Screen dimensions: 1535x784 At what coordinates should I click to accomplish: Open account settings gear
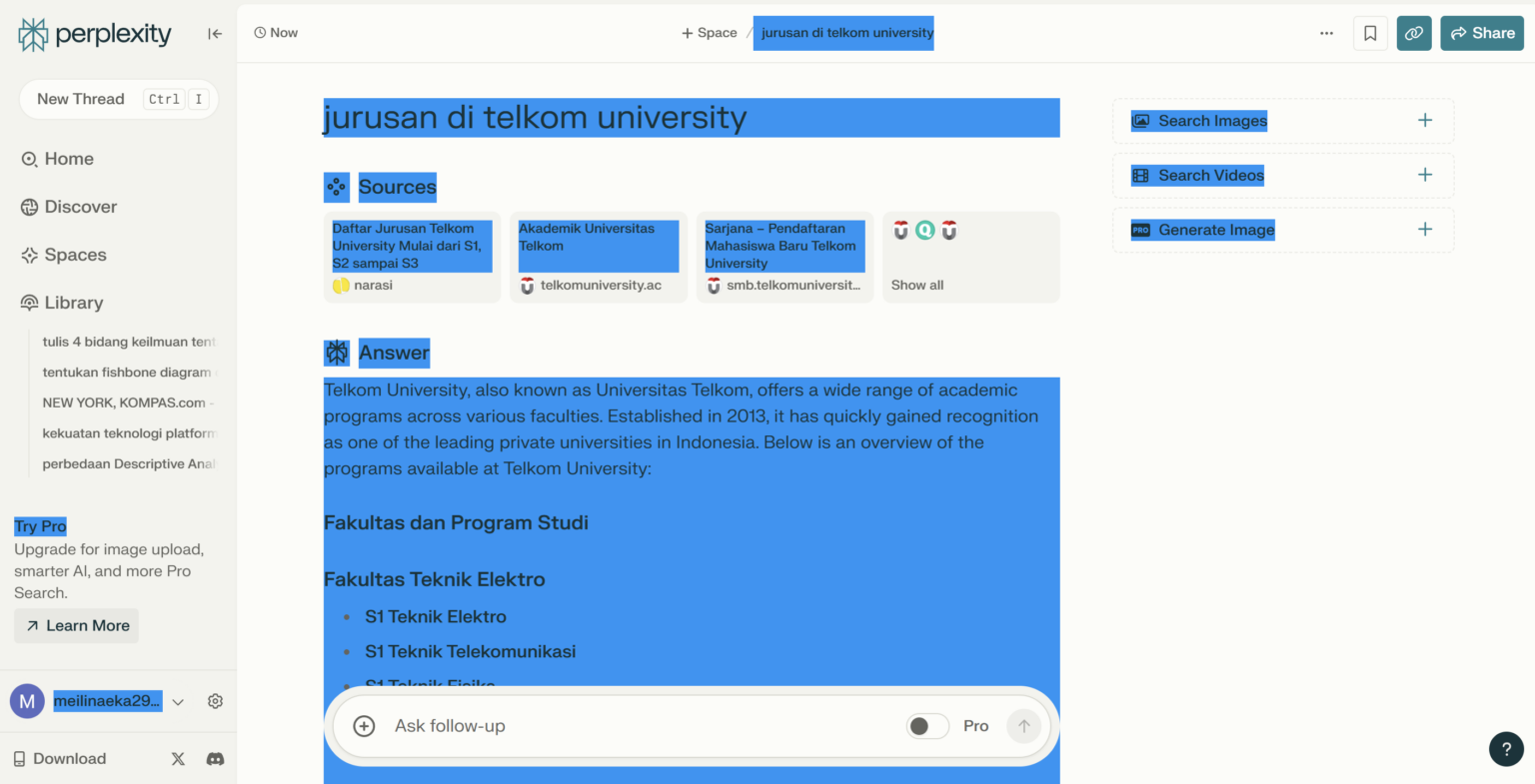tap(215, 701)
